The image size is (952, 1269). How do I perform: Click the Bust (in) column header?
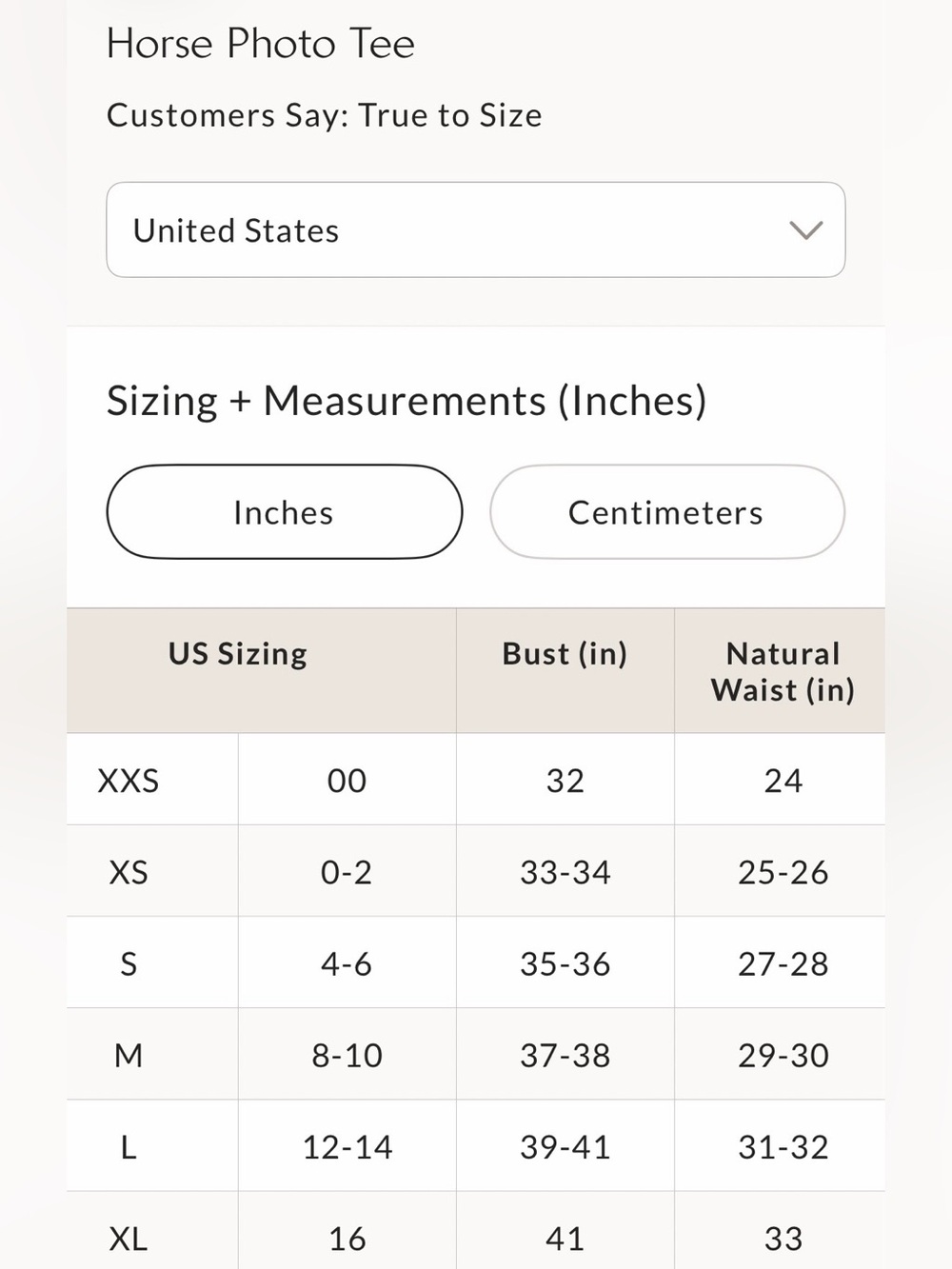coord(565,654)
